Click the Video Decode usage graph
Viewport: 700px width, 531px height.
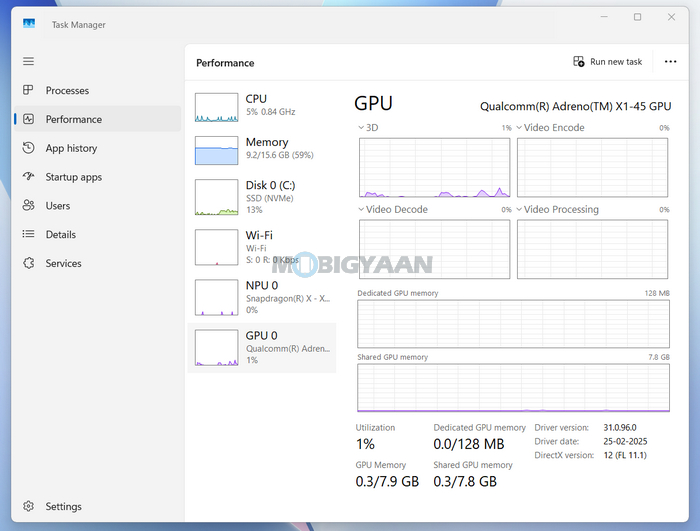(434, 249)
